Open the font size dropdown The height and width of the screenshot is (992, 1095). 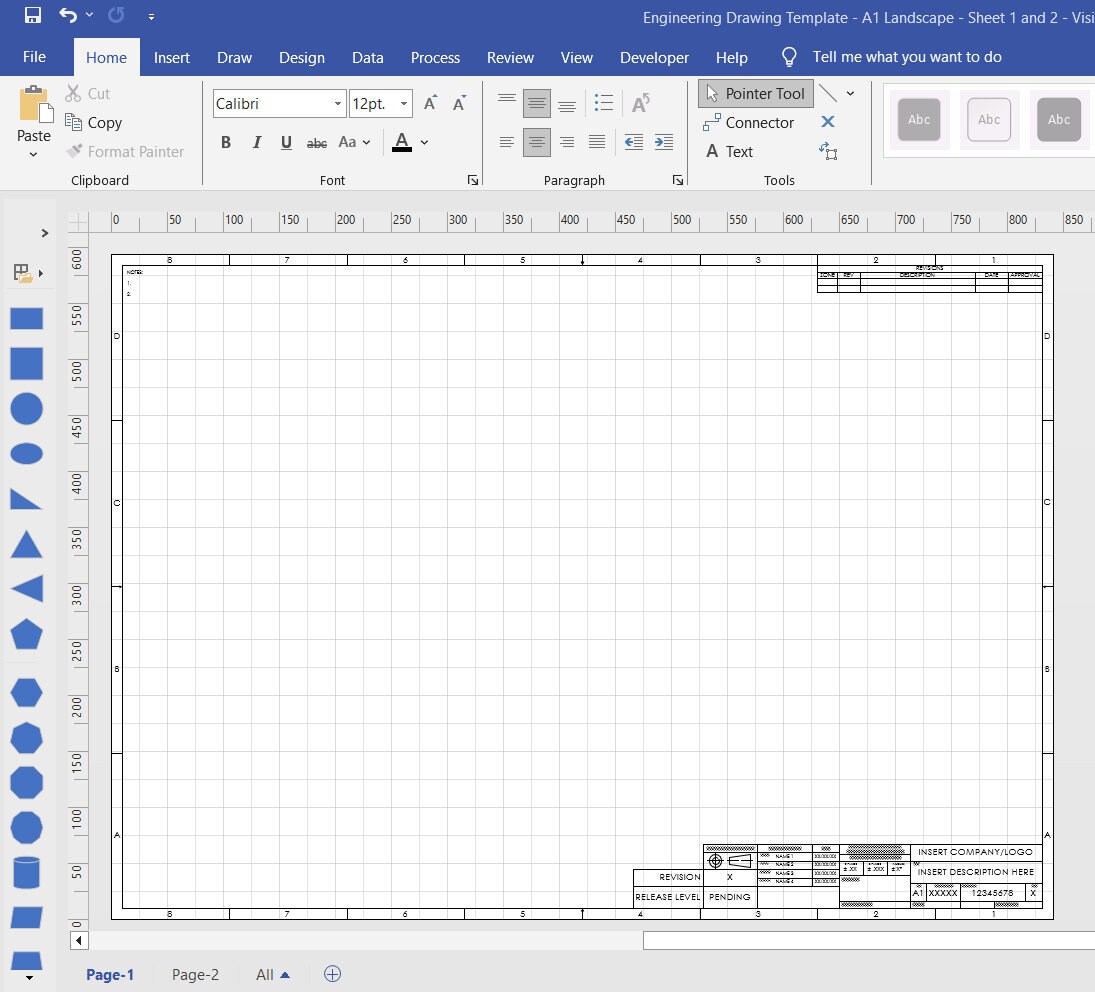pyautogui.click(x=404, y=103)
